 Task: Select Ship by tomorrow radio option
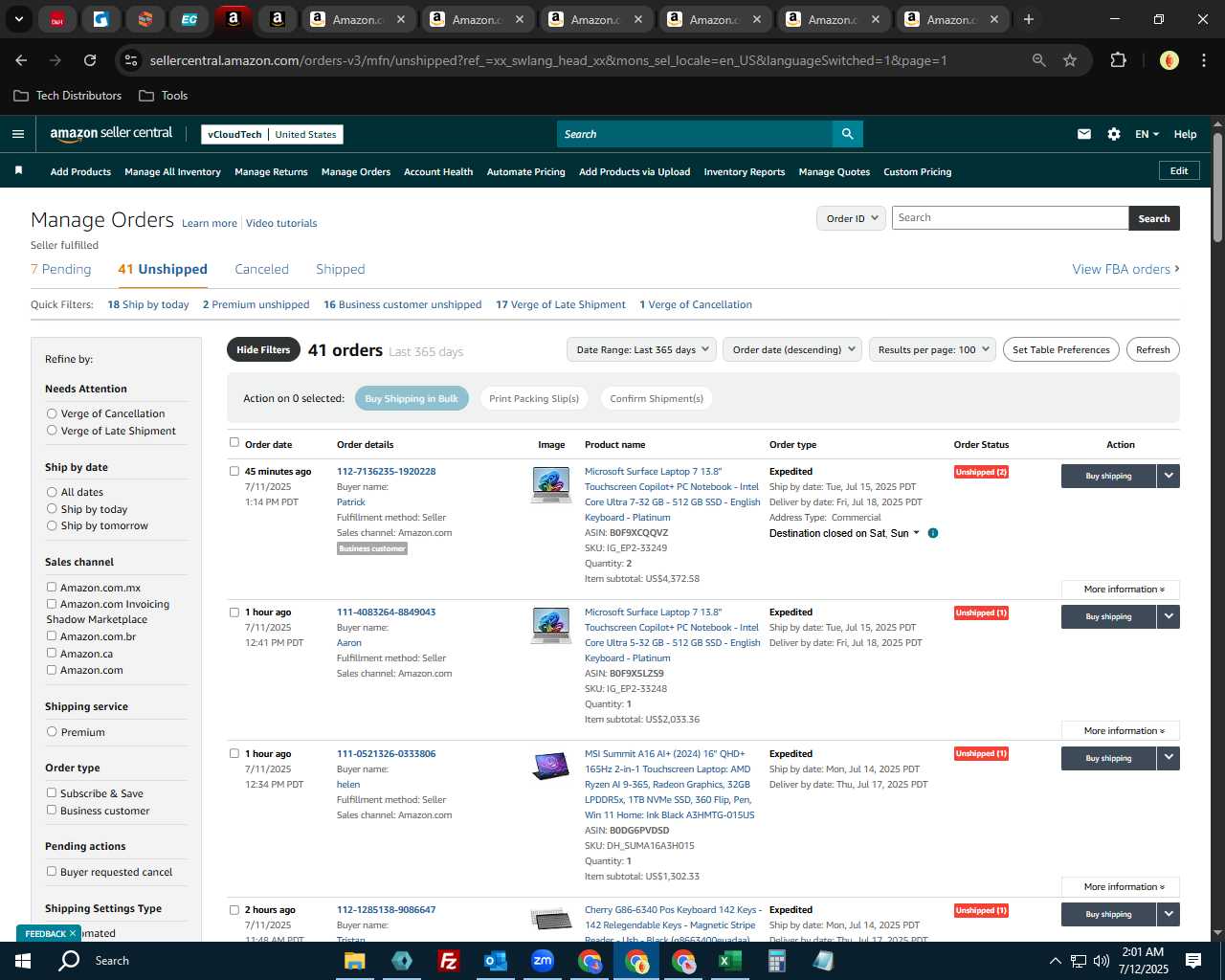52,525
